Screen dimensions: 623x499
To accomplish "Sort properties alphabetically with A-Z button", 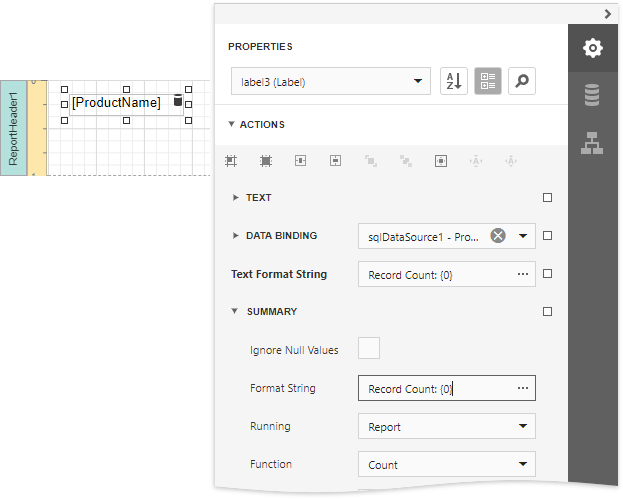I will [x=454, y=81].
